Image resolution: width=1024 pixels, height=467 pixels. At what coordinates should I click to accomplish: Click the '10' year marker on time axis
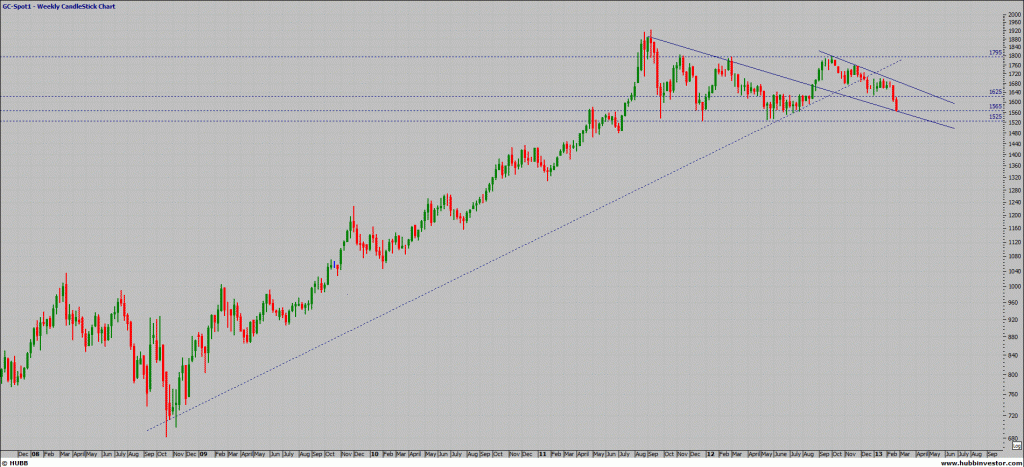click(x=374, y=452)
